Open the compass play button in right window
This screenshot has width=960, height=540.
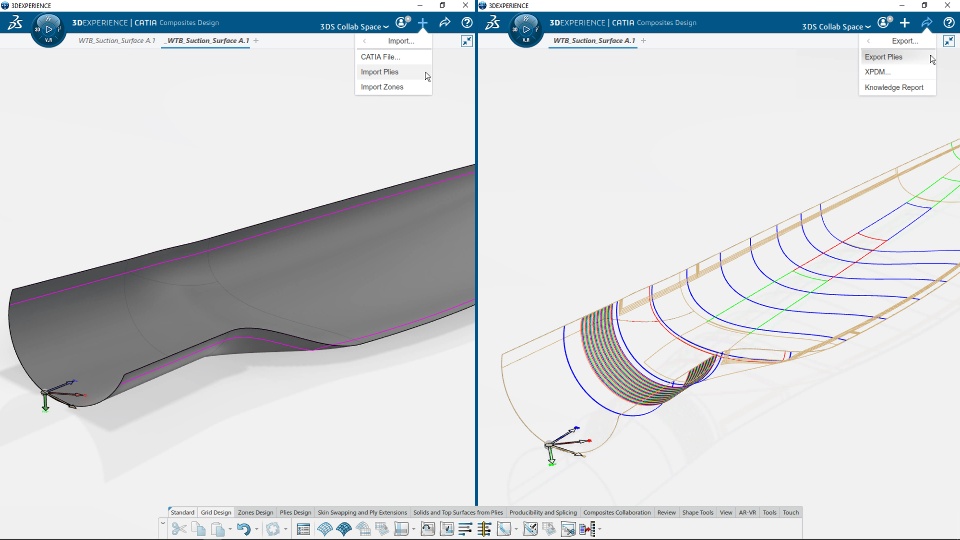(525, 29)
